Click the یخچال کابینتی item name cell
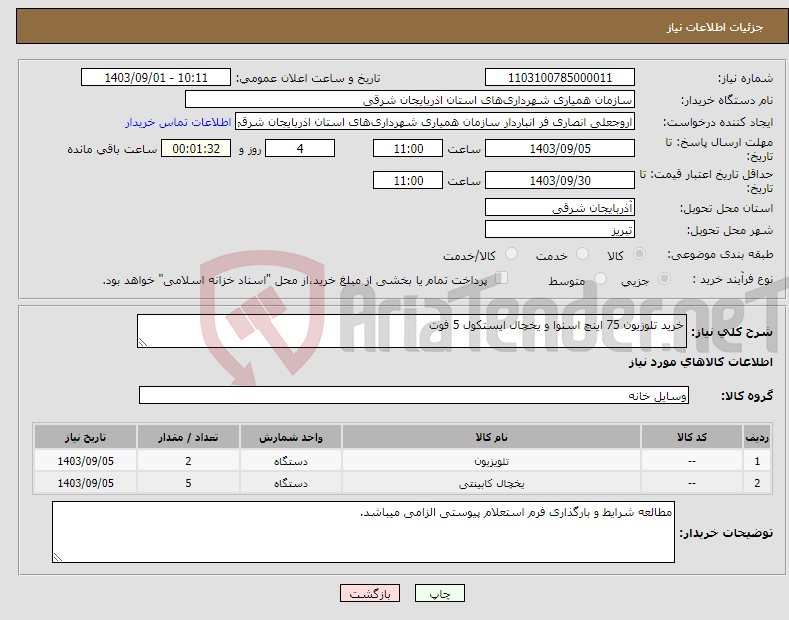The image size is (789, 620). point(491,483)
